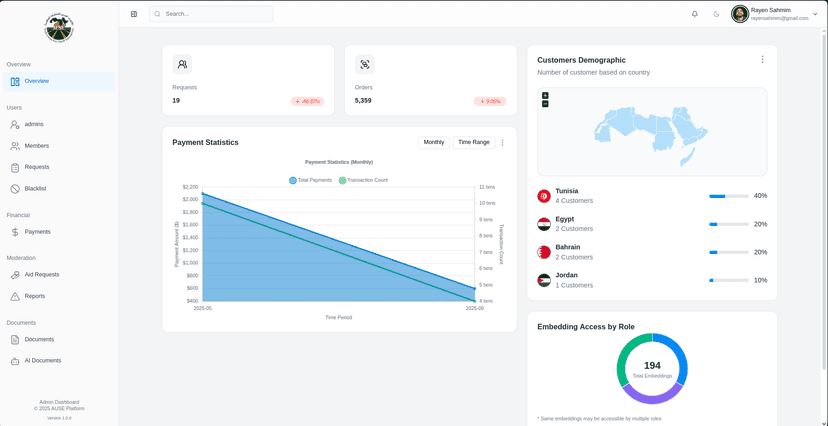
Task: Click the Payments dollar icon
Action: click(x=15, y=232)
